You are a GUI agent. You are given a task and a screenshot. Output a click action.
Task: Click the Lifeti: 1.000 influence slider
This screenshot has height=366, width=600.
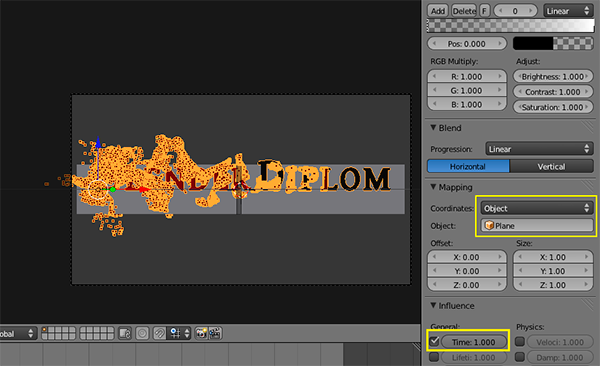point(474,357)
